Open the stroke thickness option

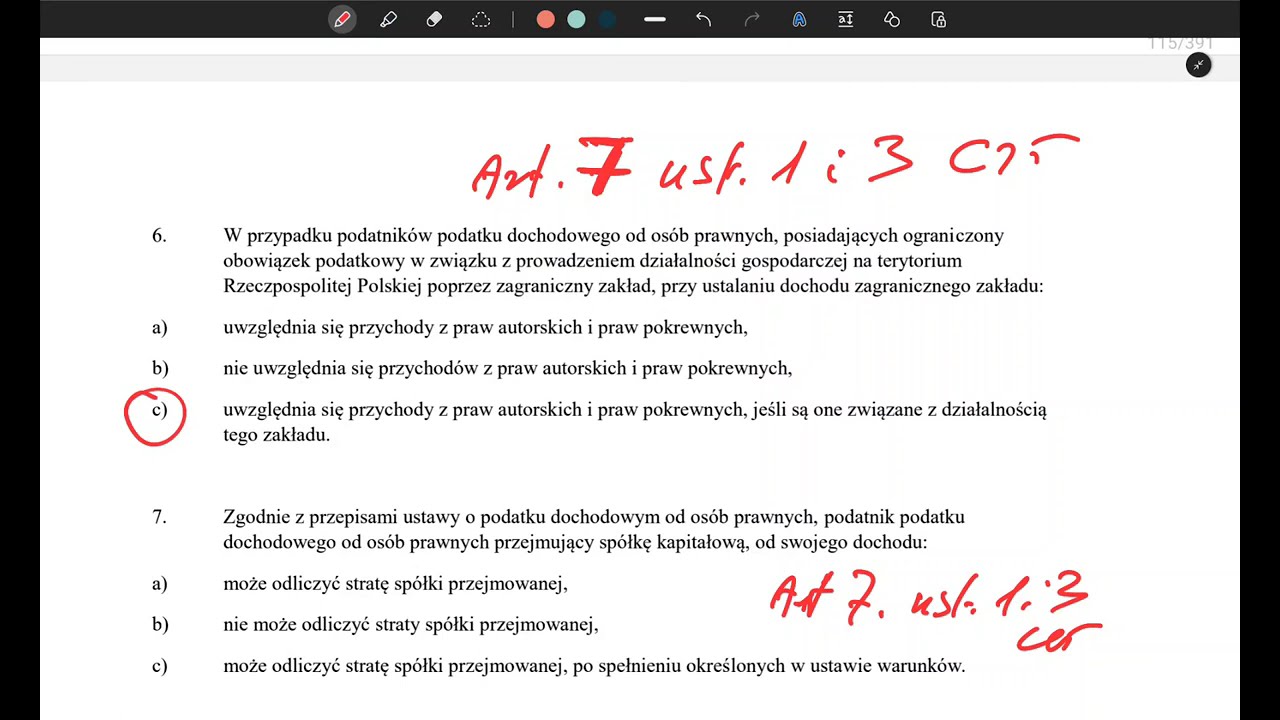pyautogui.click(x=655, y=19)
